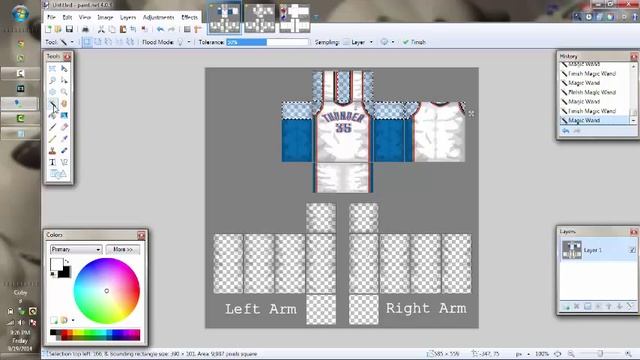Click the Finish button in toolbar
The height and width of the screenshot is (360, 640).
point(414,42)
